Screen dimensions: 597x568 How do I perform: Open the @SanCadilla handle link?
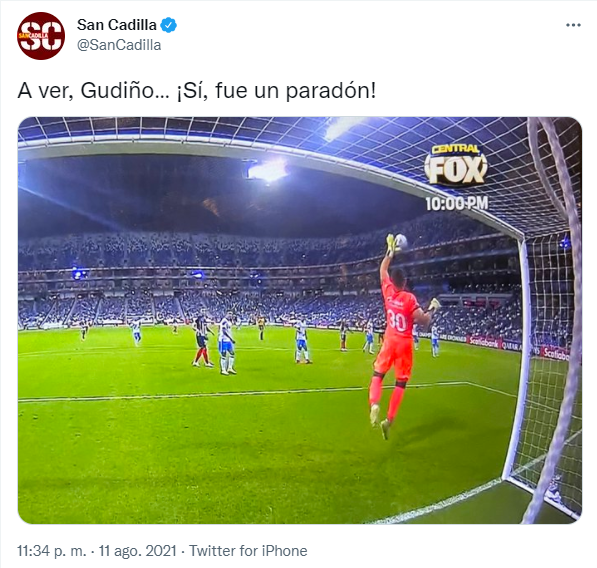coord(119,45)
